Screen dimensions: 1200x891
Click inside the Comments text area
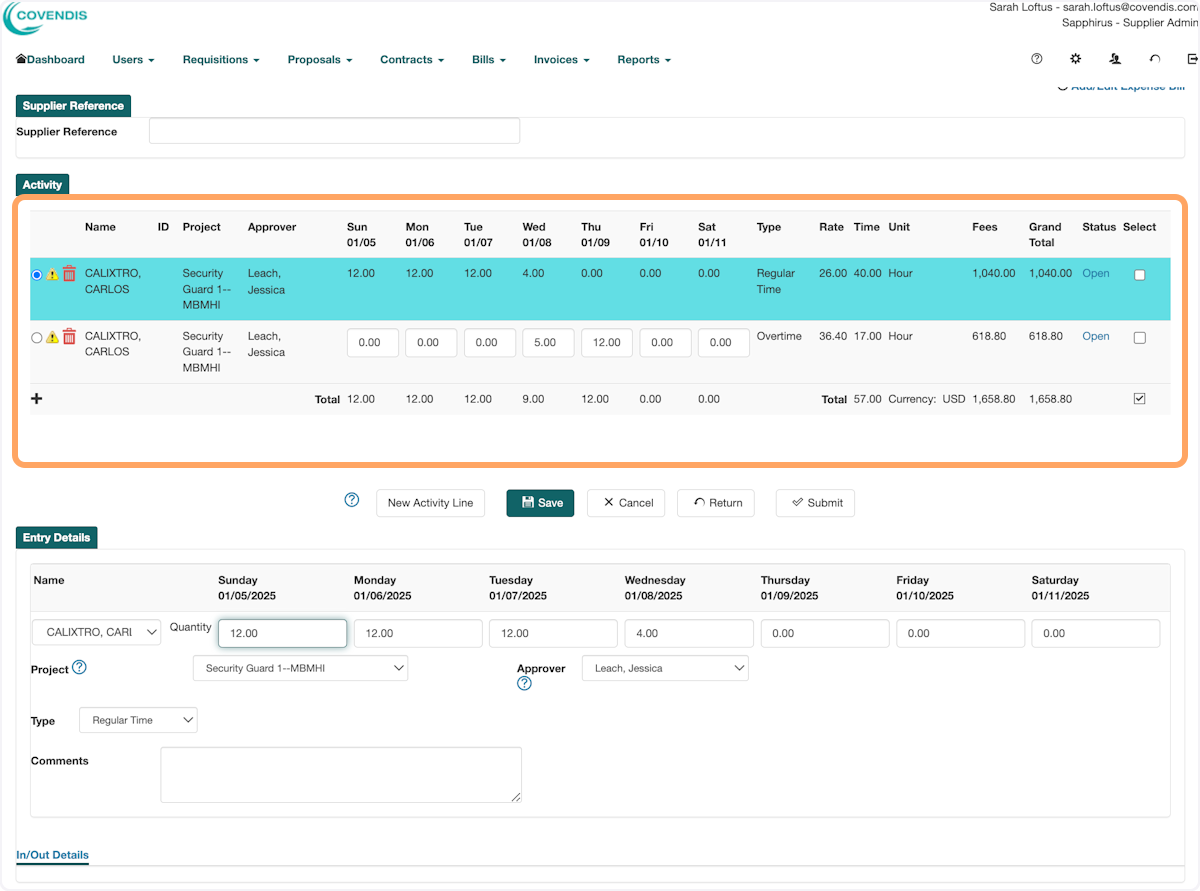[x=340, y=774]
